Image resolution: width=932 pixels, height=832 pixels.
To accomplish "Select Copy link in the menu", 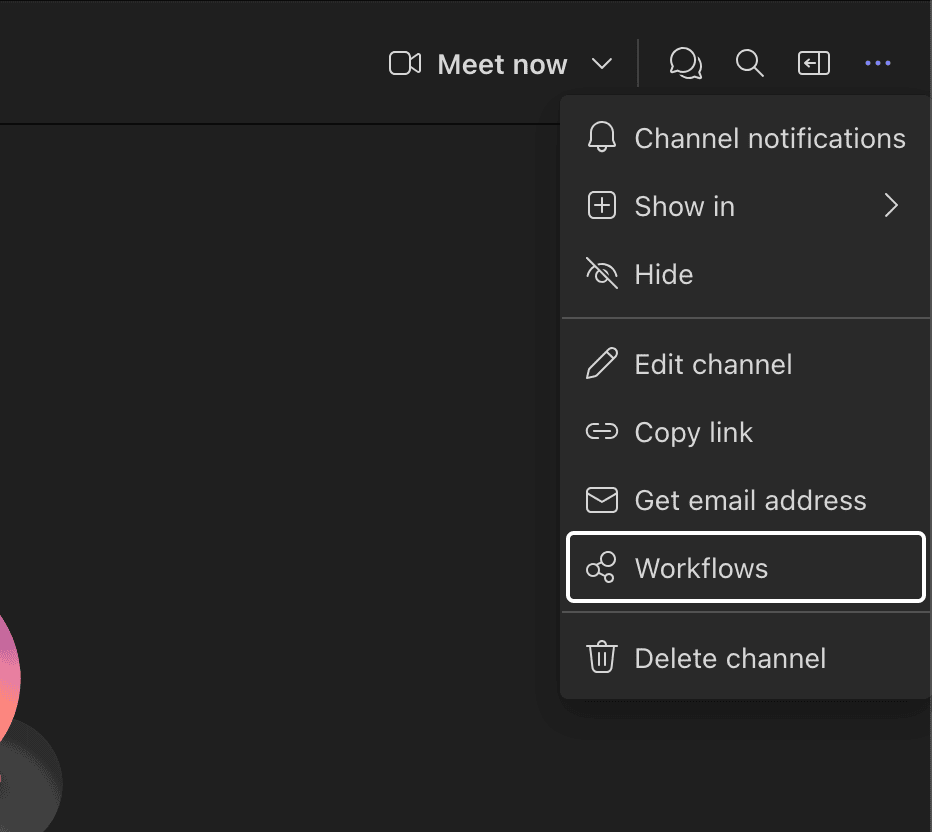I will coord(693,432).
